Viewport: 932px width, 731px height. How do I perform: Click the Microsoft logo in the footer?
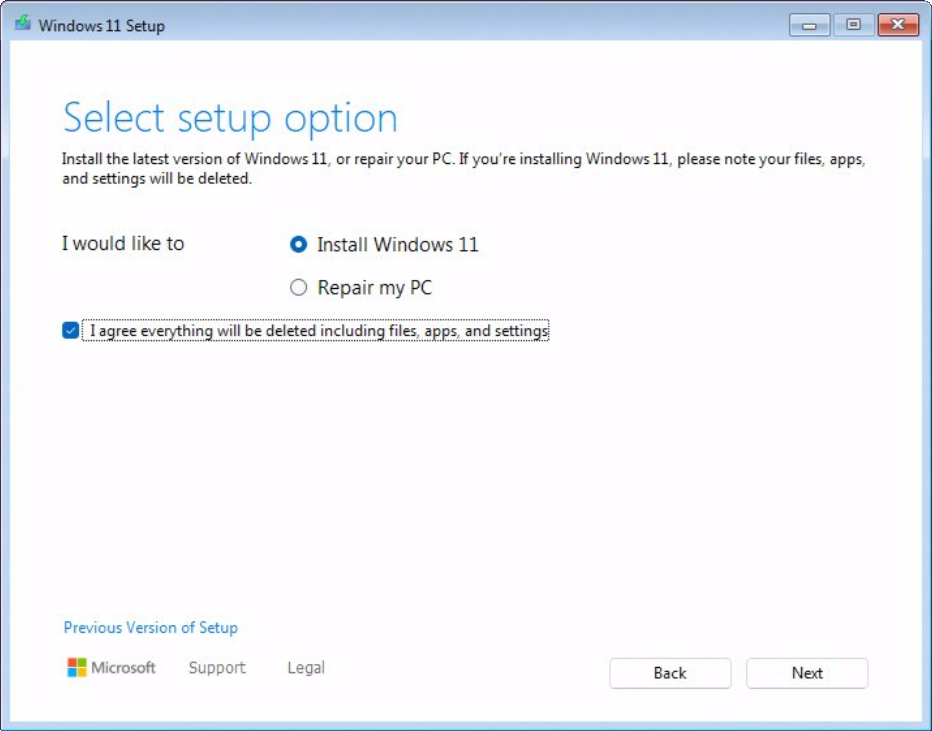pyautogui.click(x=78, y=667)
